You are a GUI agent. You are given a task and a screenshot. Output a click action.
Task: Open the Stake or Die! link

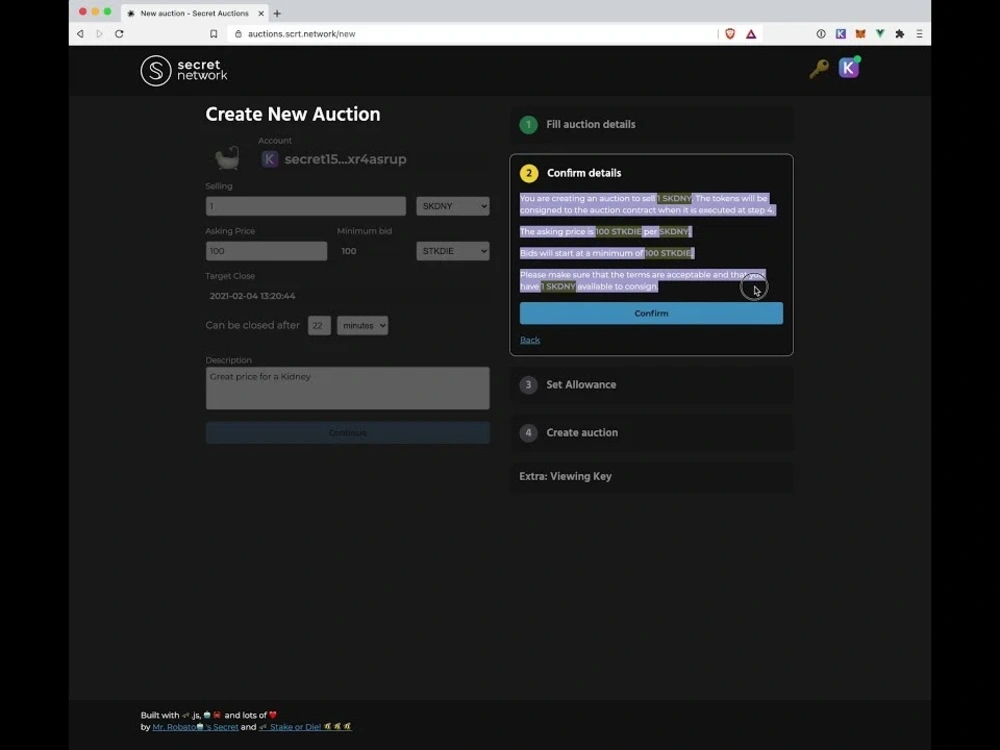305,726
